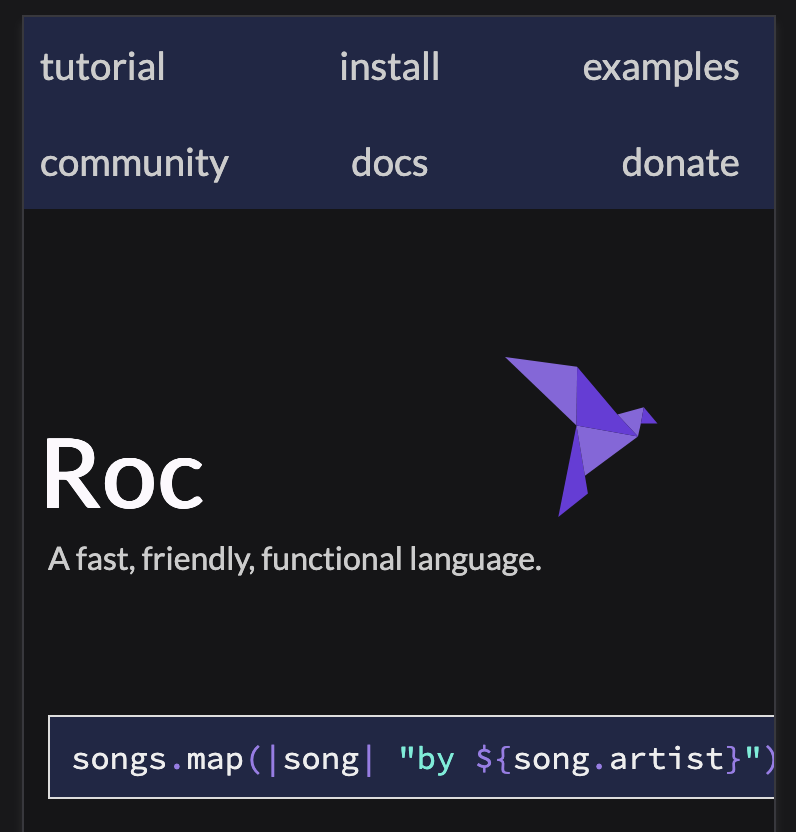Click the 'A fast, friendly, functional language.' tagline
796x832 pixels.
[x=295, y=559]
